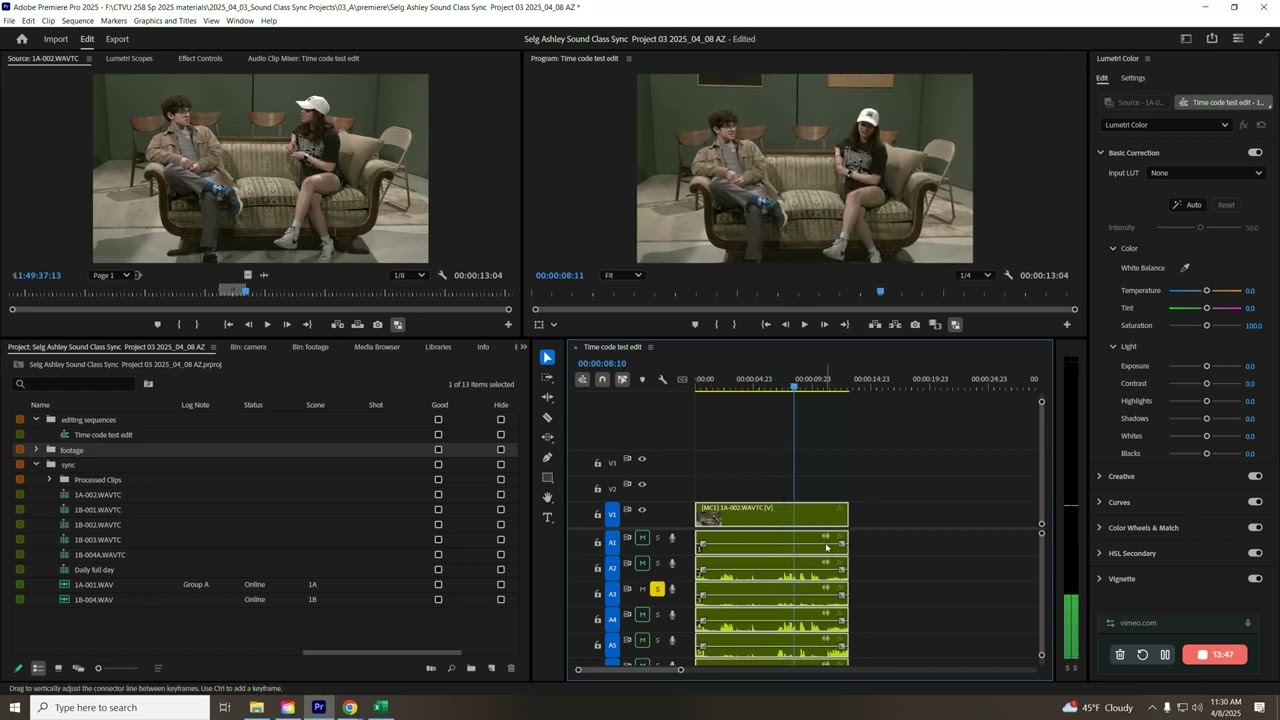Open the Graphics and Titles menu
The width and height of the screenshot is (1280, 720).
click(165, 21)
